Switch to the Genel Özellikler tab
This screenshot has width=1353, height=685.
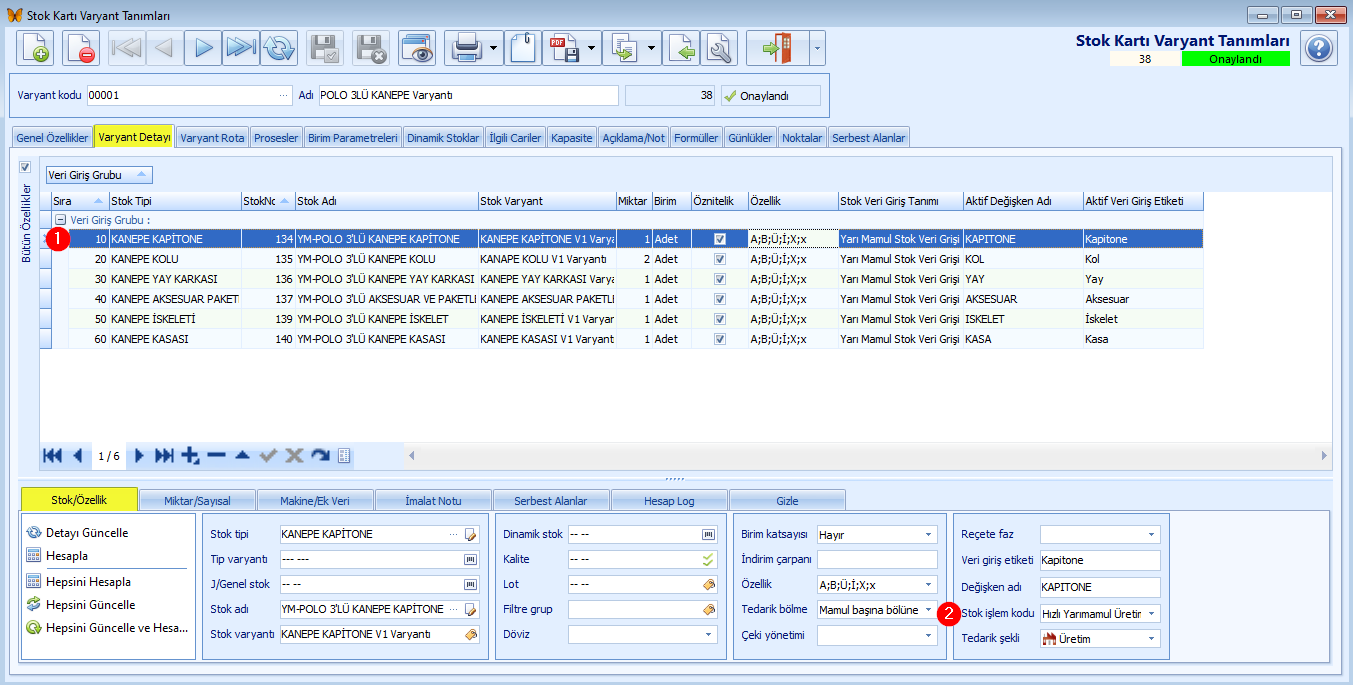pos(52,137)
